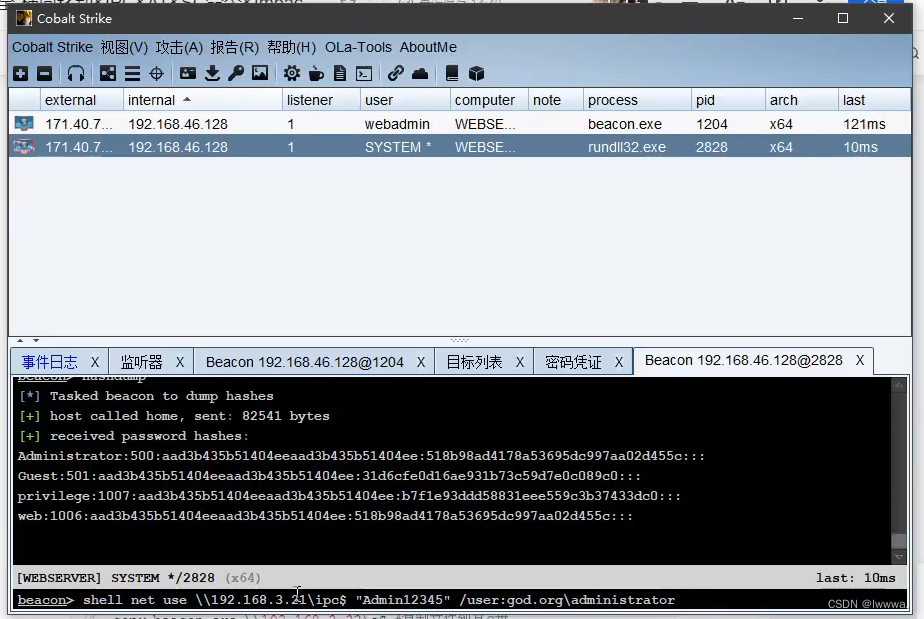Close the Beacon @2828 tab
Viewport: 924px width, 619px height.
click(x=860, y=360)
